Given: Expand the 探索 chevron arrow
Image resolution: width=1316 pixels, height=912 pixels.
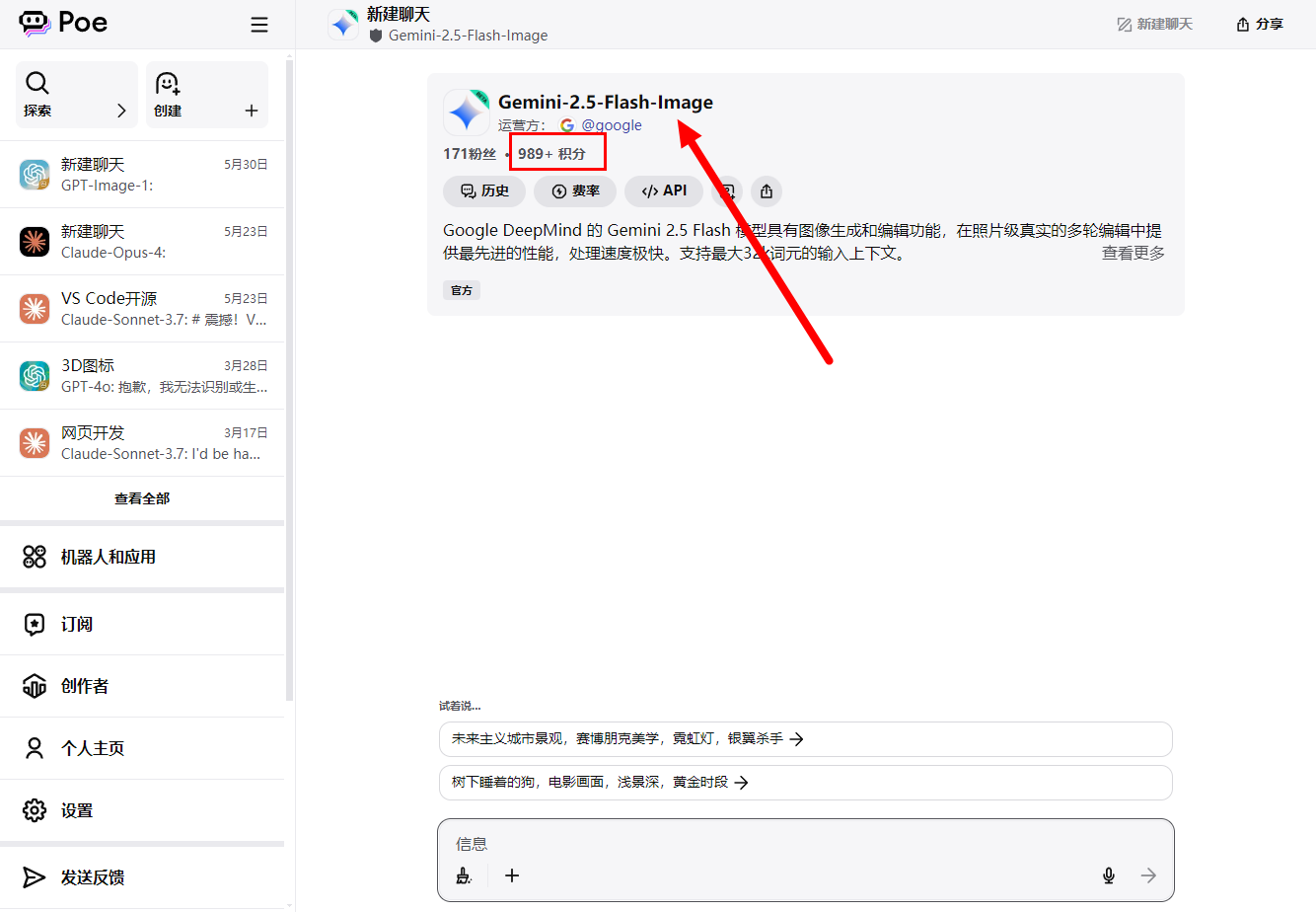Looking at the screenshot, I should 121,111.
